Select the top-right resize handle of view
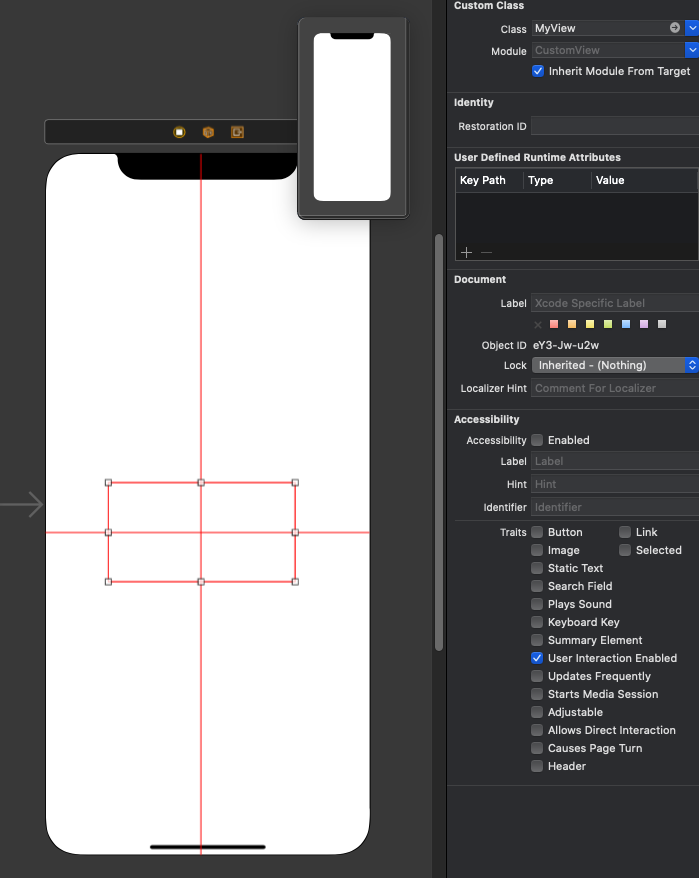The width and height of the screenshot is (699, 878). (x=295, y=483)
